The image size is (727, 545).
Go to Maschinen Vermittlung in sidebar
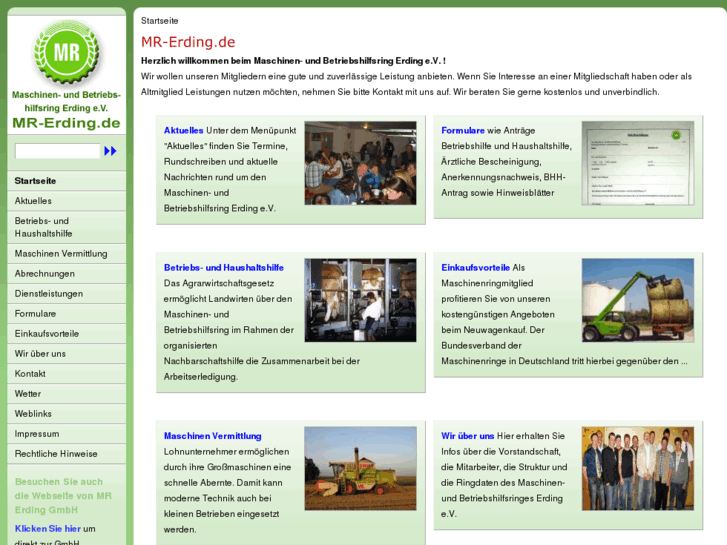coord(67,254)
